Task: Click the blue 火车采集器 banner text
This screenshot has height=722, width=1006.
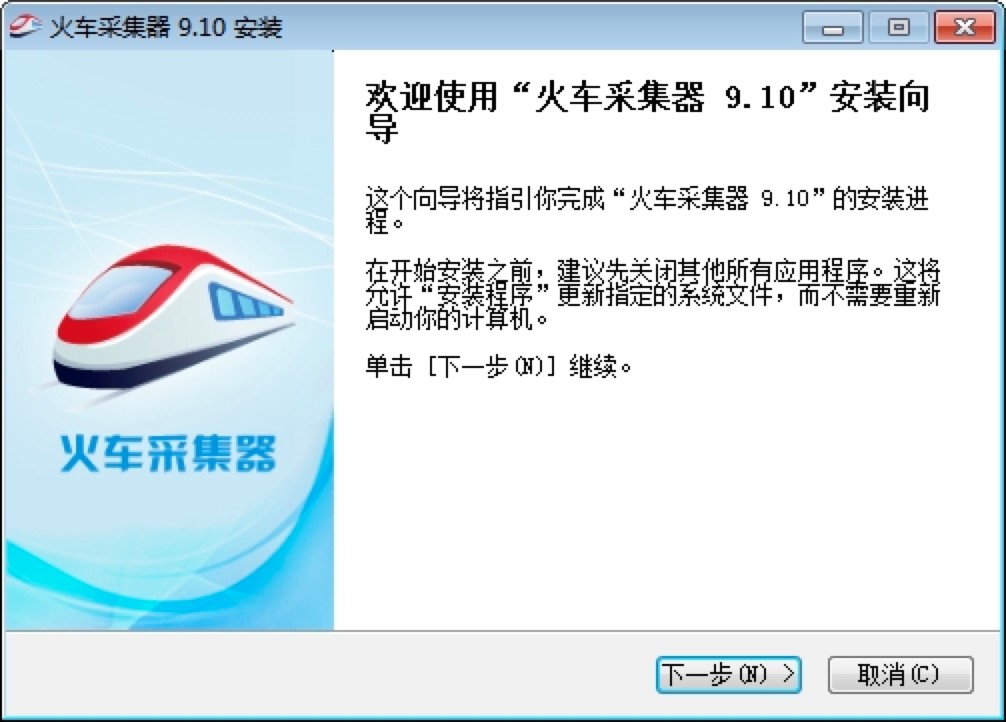Action: coord(168,453)
